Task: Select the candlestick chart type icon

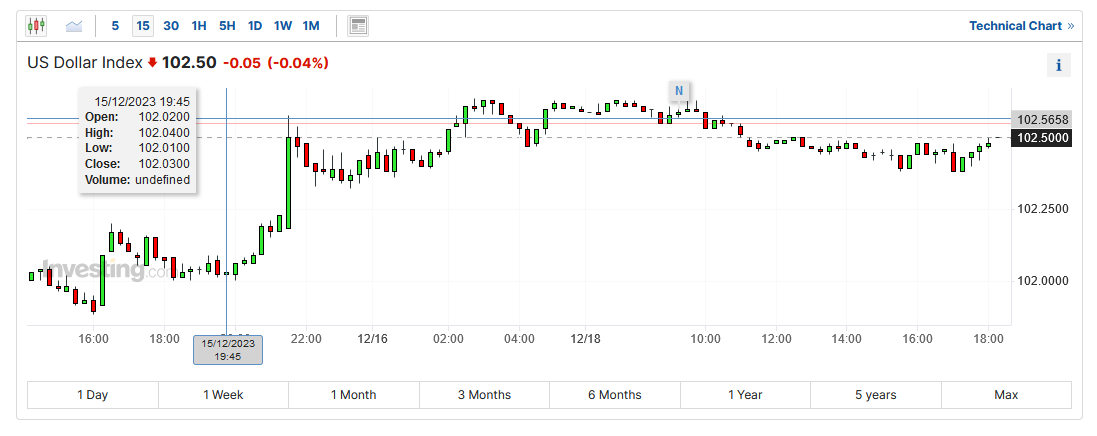Action: [36, 26]
